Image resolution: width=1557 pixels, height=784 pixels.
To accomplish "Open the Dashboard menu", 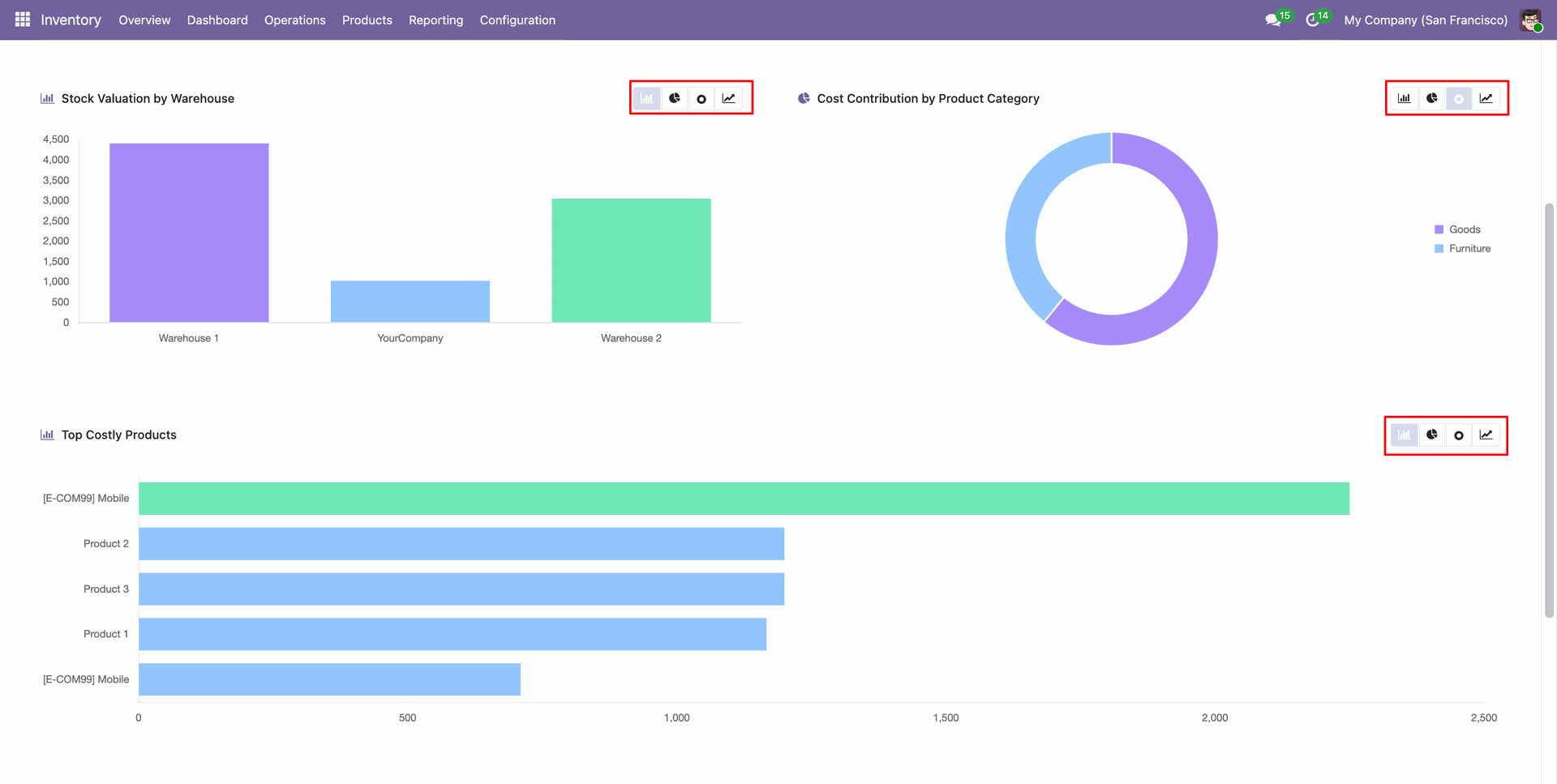I will pos(217,20).
